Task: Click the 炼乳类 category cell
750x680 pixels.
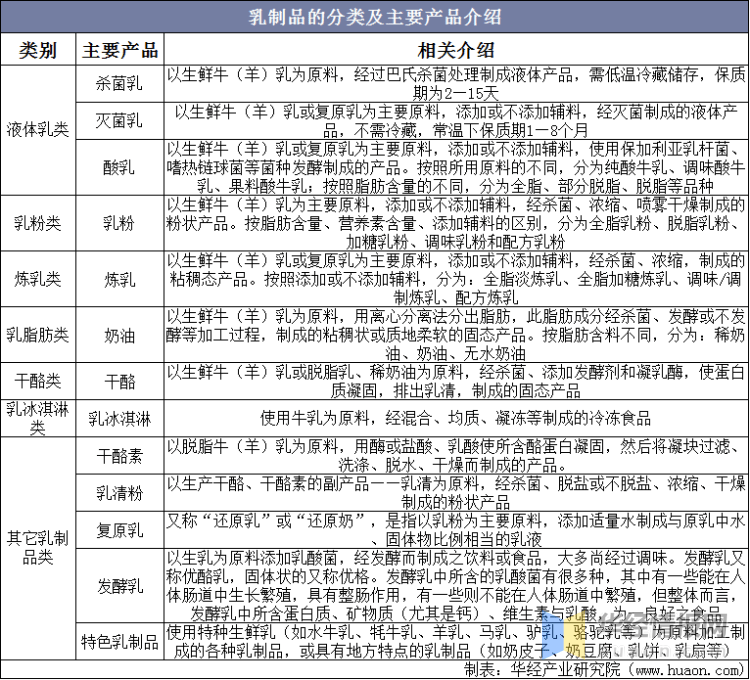Action: (38, 279)
